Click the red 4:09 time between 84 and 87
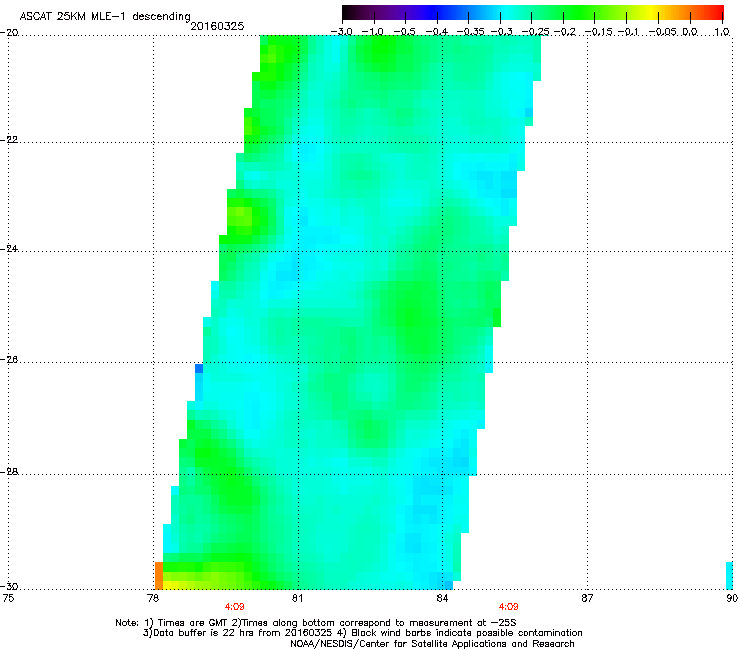The width and height of the screenshot is (740, 650). (508, 607)
